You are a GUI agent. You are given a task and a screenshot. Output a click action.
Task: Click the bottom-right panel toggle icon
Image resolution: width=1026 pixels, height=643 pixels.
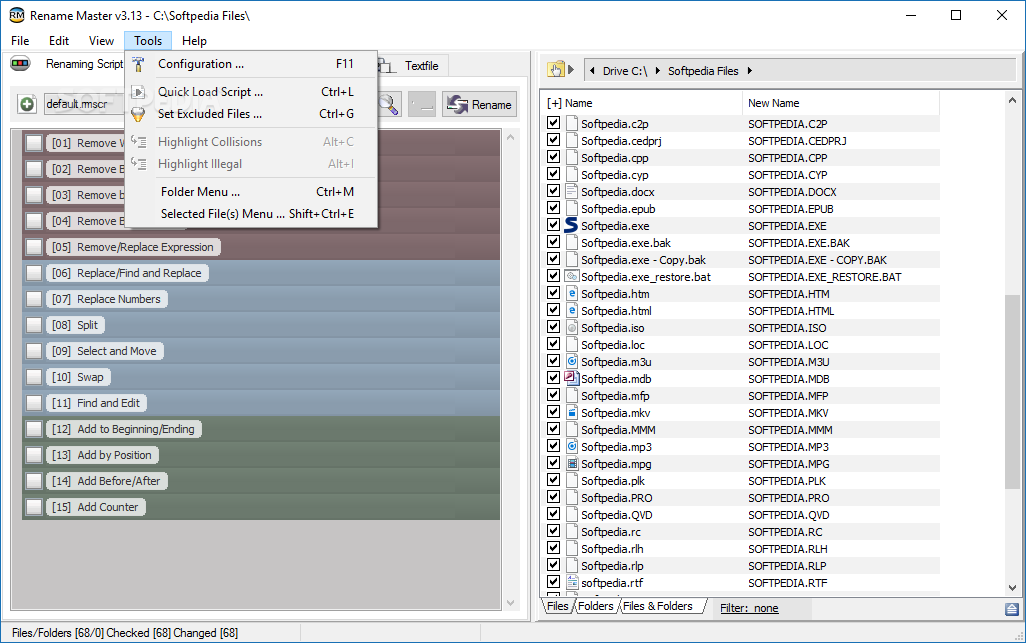tap(1012, 610)
